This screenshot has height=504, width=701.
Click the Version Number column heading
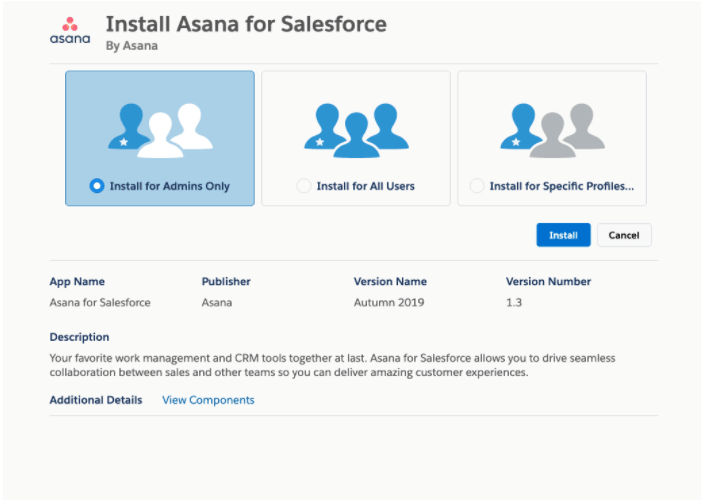tap(548, 282)
